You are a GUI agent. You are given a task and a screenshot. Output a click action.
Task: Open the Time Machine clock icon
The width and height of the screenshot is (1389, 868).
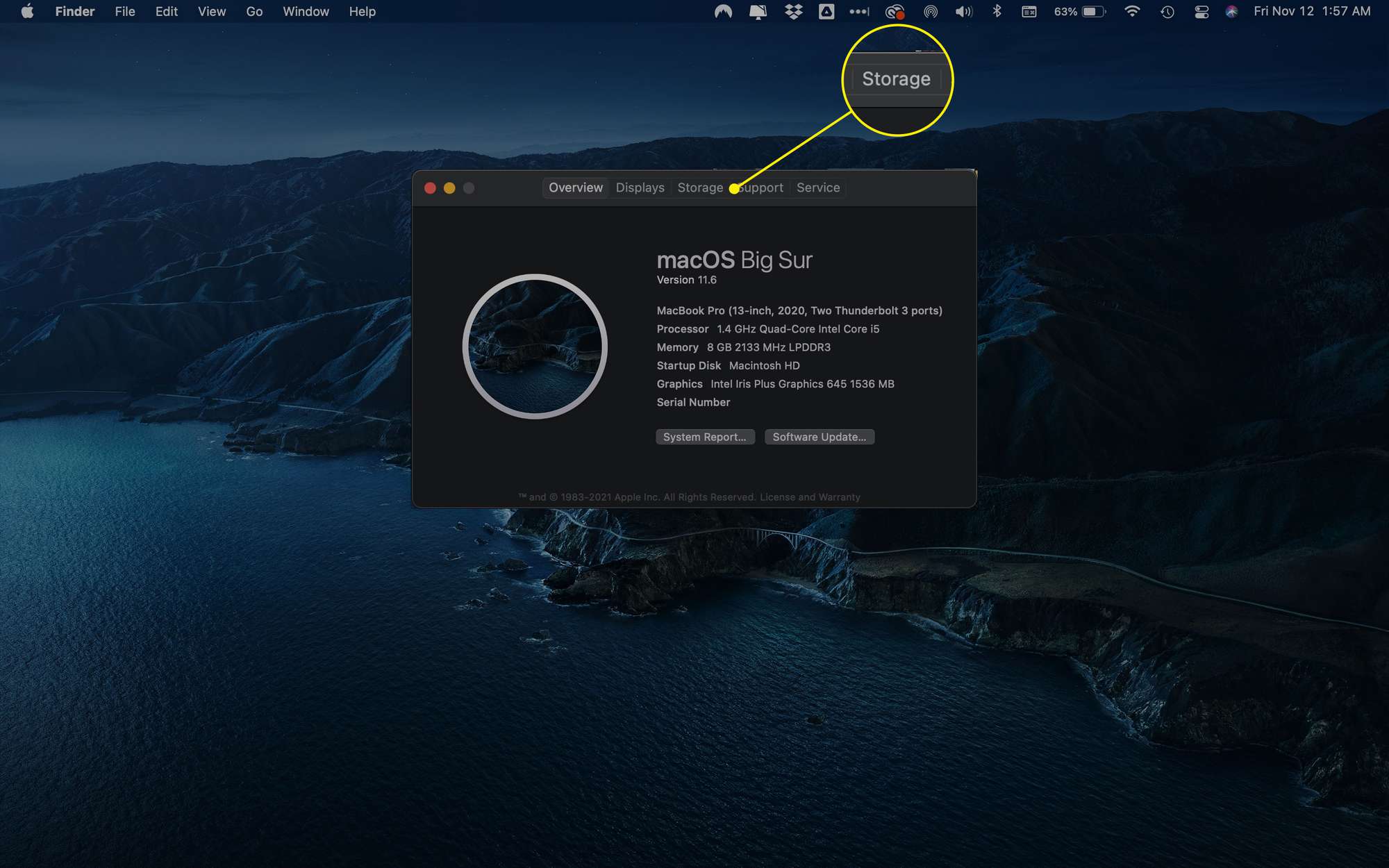(x=1167, y=12)
